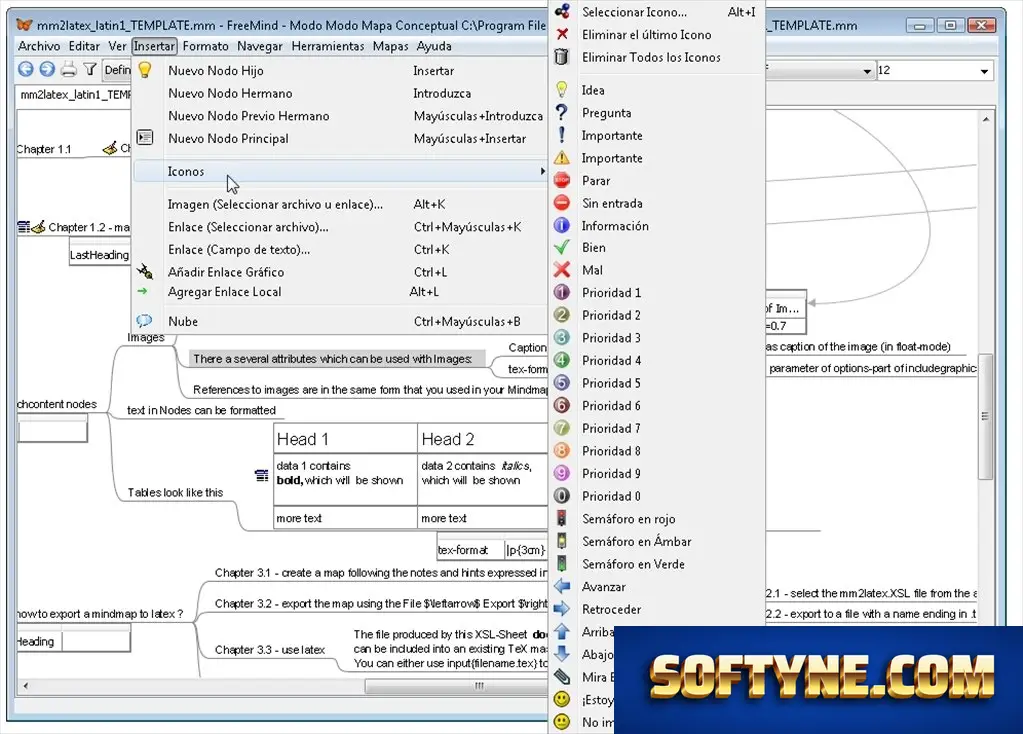Click the Idea lightbulb icon in submenu

coord(561,89)
